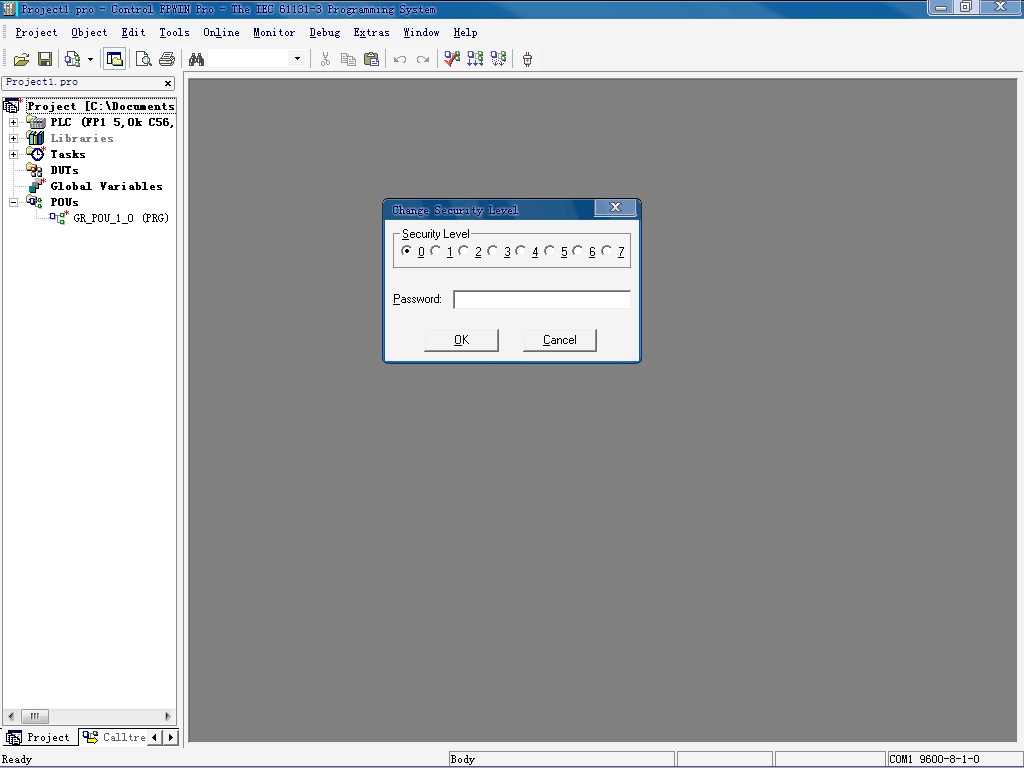
Task: Click the online mode plug icon
Action: [x=527, y=60]
